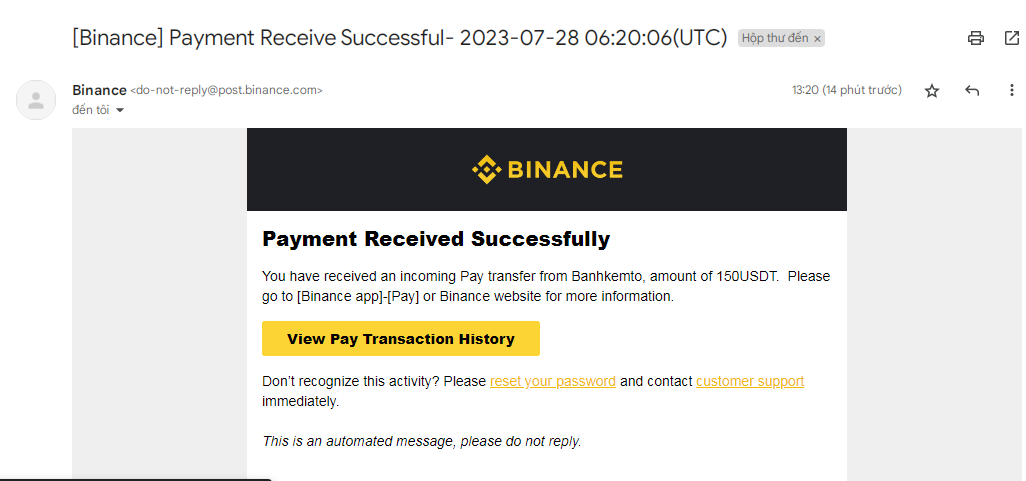Click the do-not-reply@post.binance.com address
Image resolution: width=1026 pixels, height=481 pixels.
[x=226, y=90]
